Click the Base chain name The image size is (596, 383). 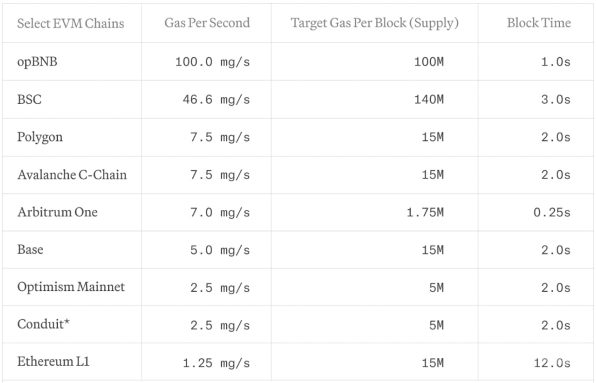30,250
